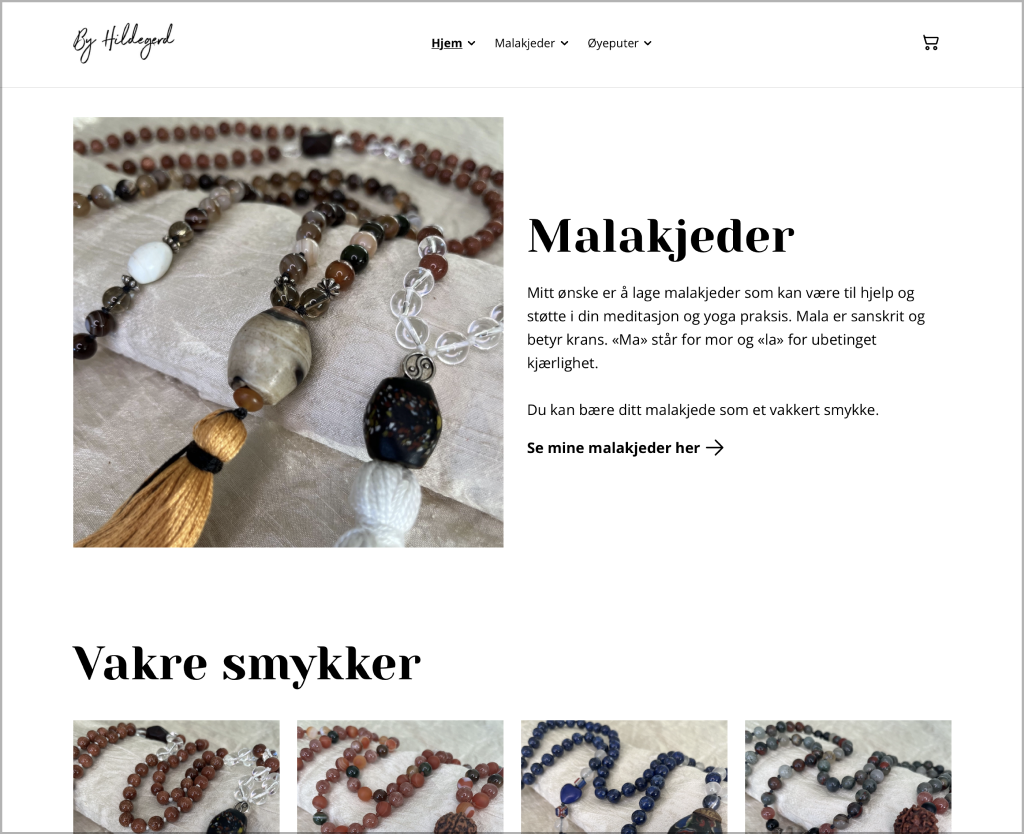Click the Du kan bære ditt malakjede sentence
Screen dimensions: 1024x834
tap(703, 410)
